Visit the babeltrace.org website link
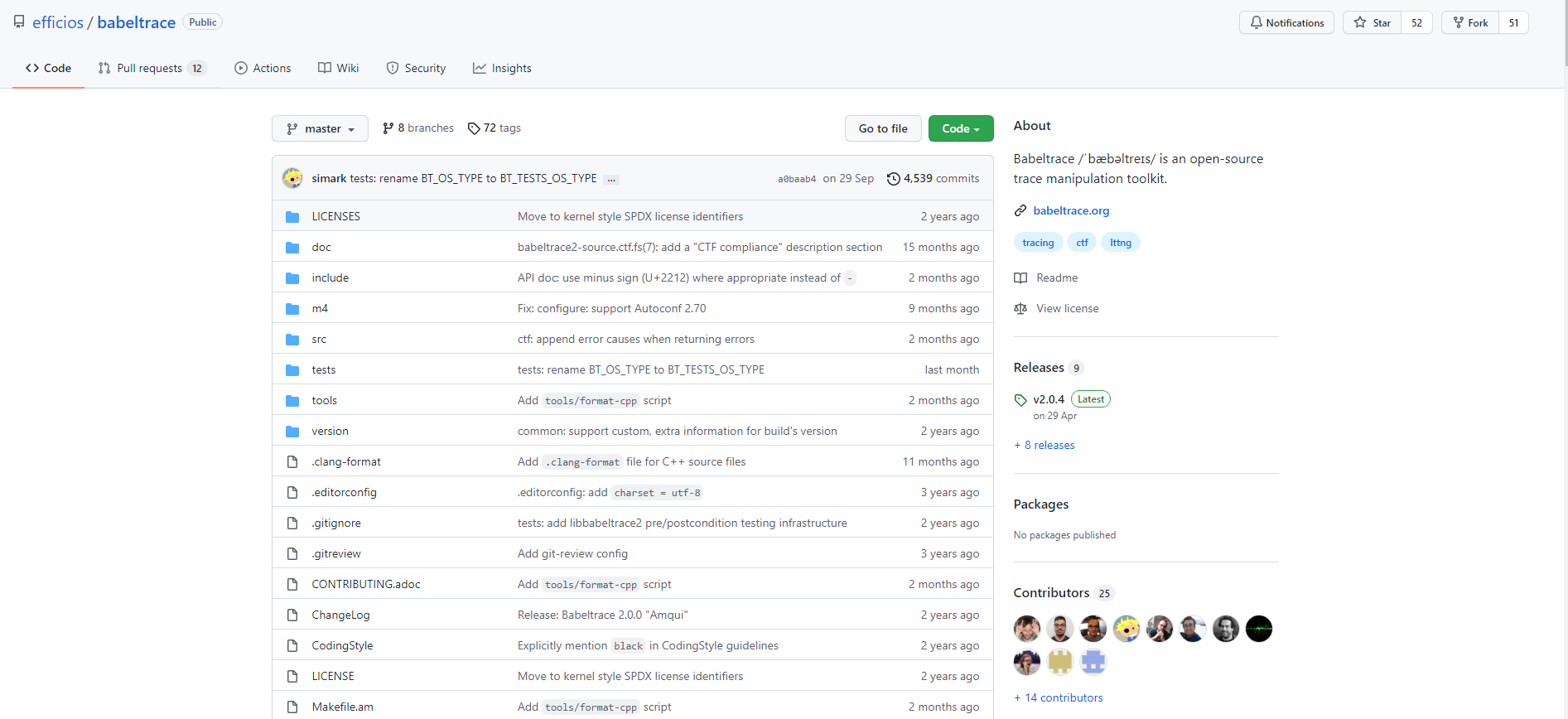 click(1071, 211)
